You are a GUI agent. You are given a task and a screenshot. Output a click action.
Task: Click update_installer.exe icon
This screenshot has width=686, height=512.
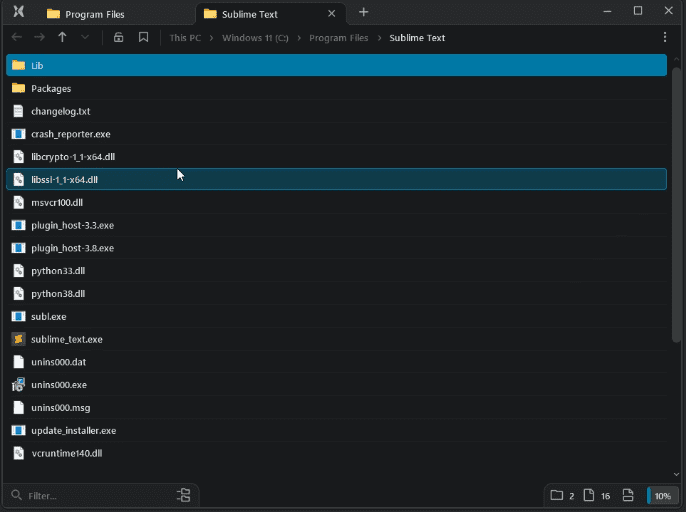pos(18,430)
